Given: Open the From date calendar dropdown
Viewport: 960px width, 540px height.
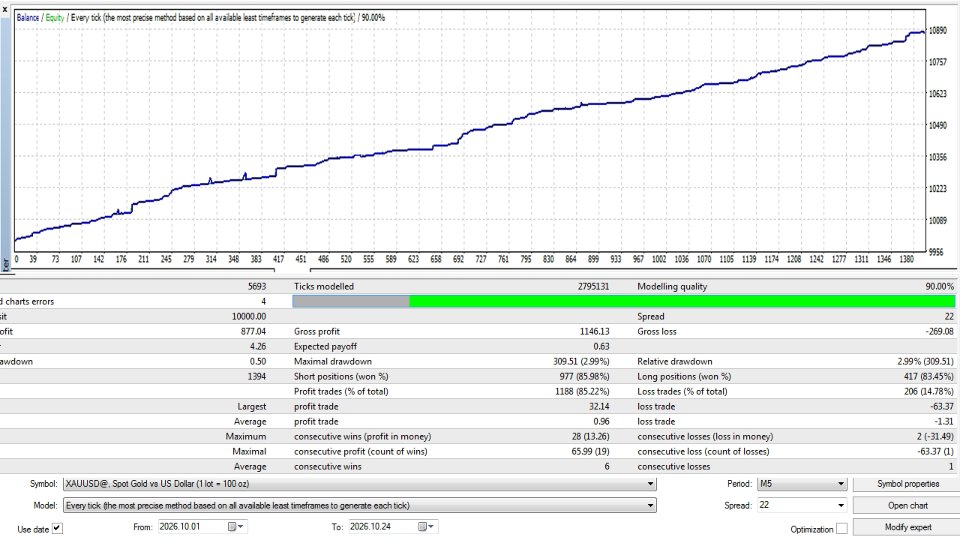Looking at the screenshot, I should pyautogui.click(x=236, y=527).
